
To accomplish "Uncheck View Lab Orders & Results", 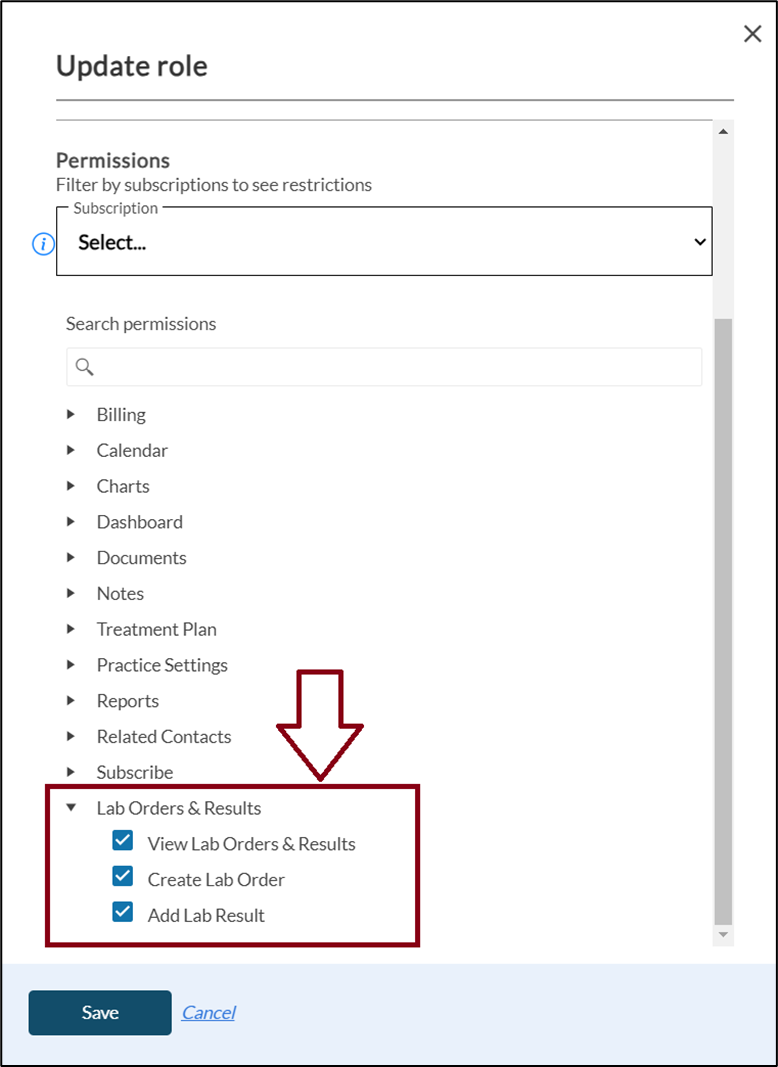I will (x=123, y=841).
